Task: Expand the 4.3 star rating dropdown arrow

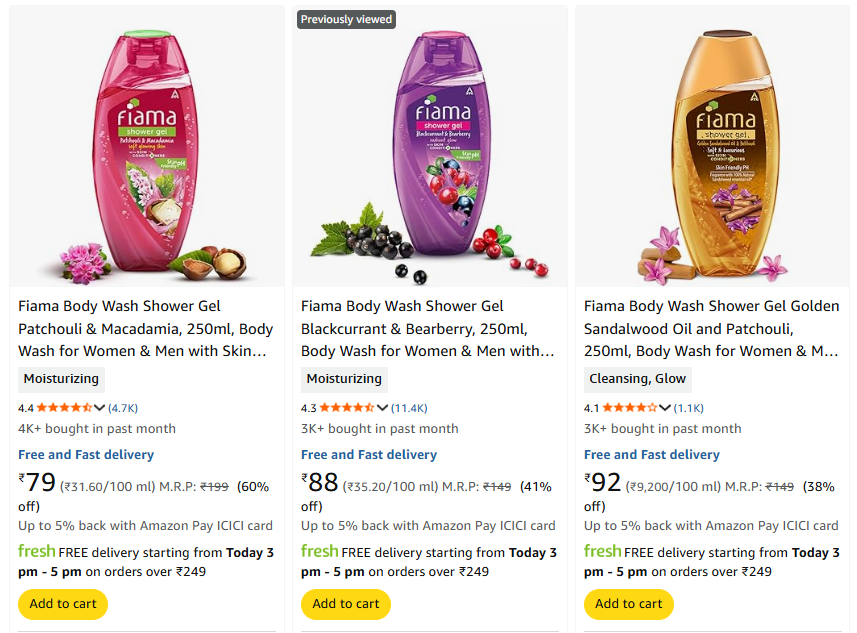Action: (383, 408)
